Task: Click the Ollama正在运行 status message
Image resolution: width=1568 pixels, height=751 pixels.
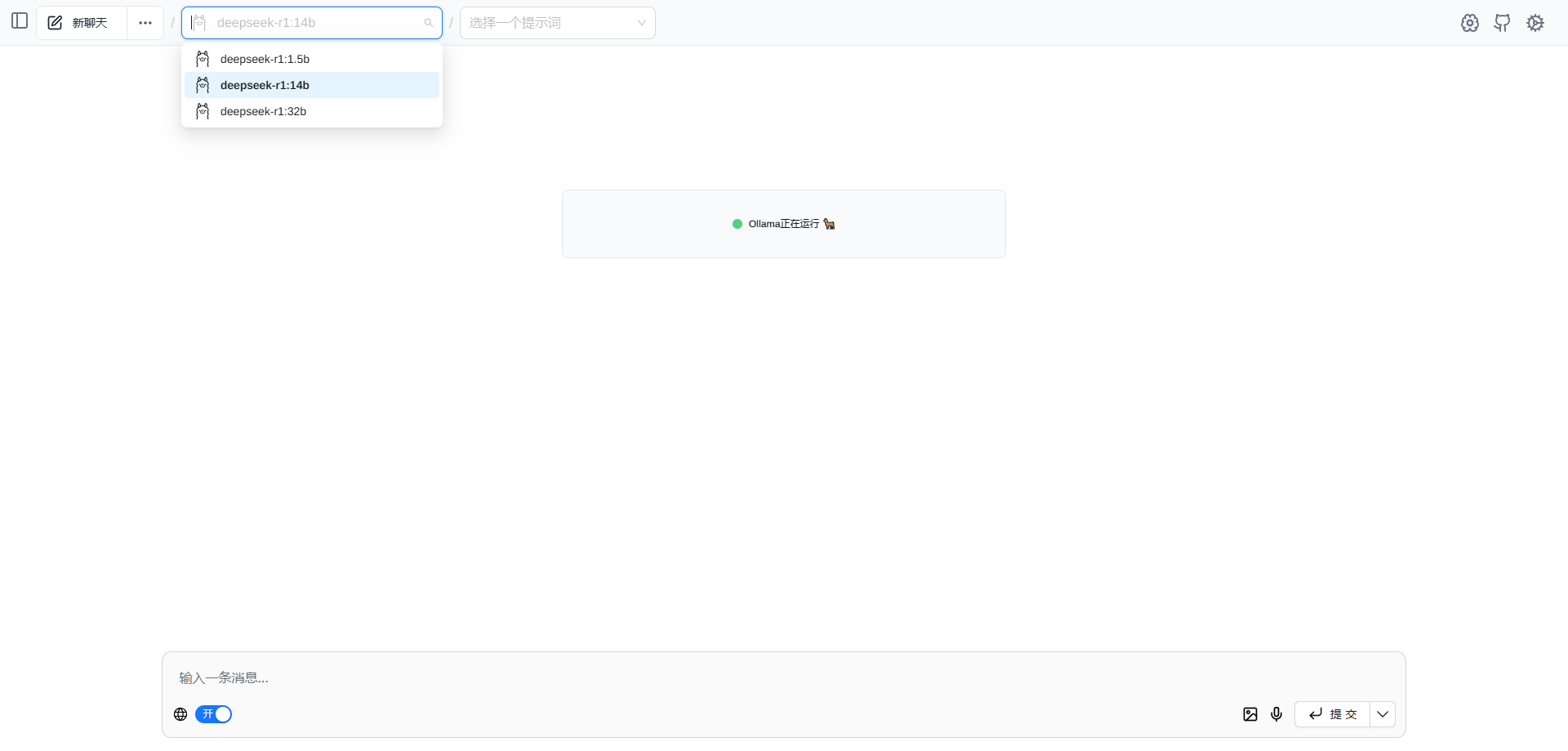Action: tap(783, 224)
